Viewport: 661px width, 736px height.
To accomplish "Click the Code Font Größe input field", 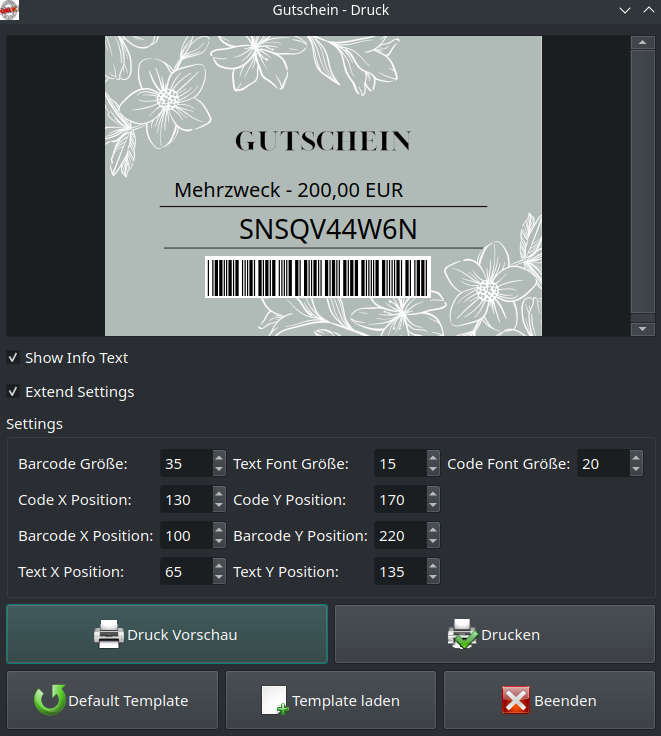I will click(x=603, y=463).
